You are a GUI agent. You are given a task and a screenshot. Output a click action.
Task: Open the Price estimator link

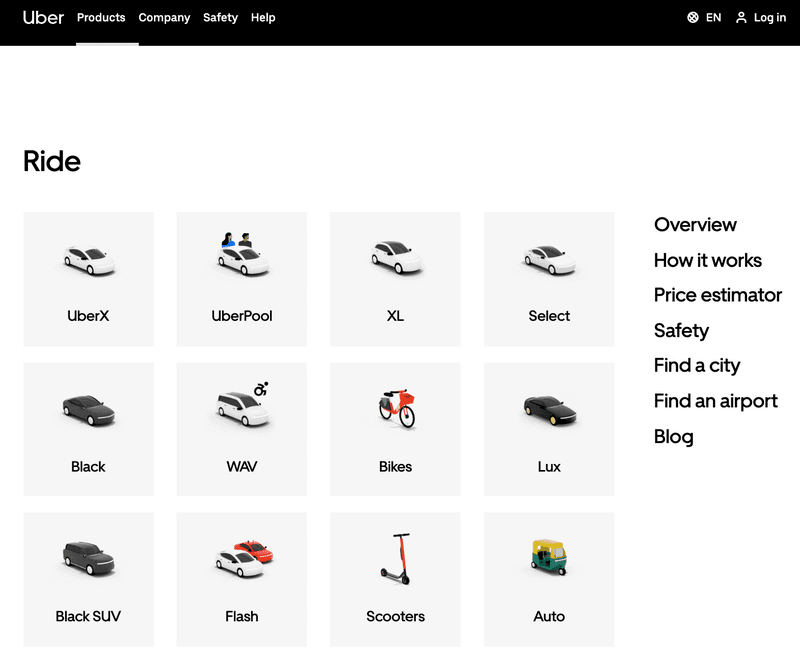click(717, 295)
